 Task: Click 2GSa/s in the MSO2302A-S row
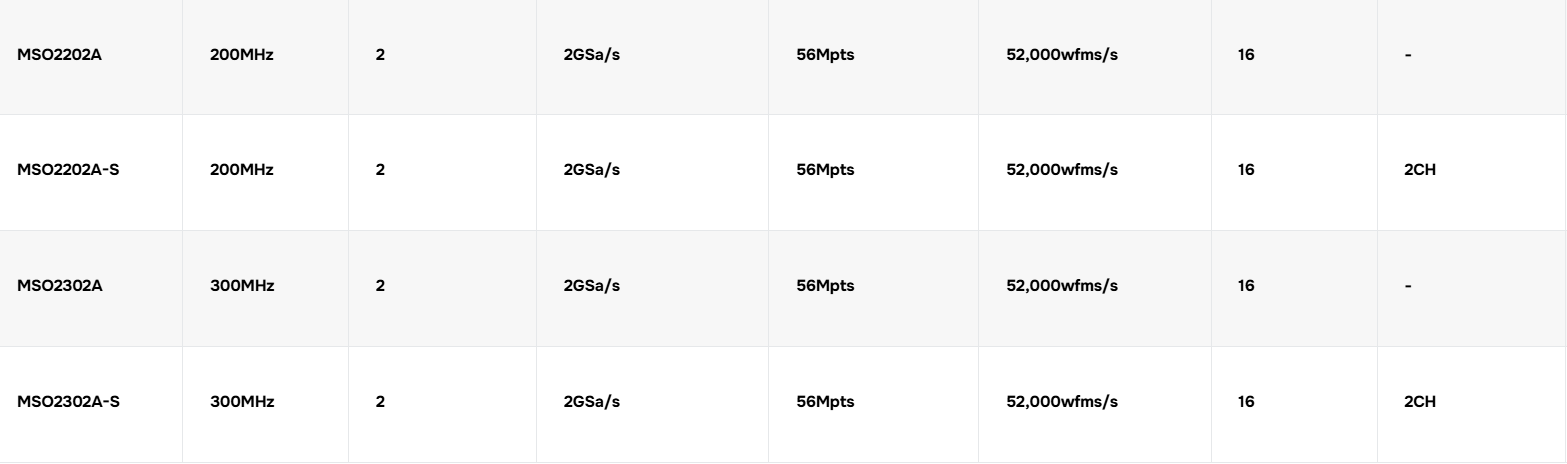point(592,402)
